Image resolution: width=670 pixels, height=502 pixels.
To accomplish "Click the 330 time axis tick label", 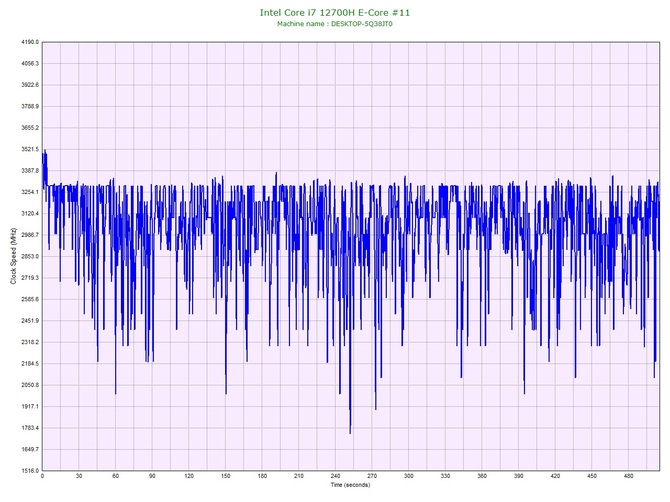I will 445,476.
